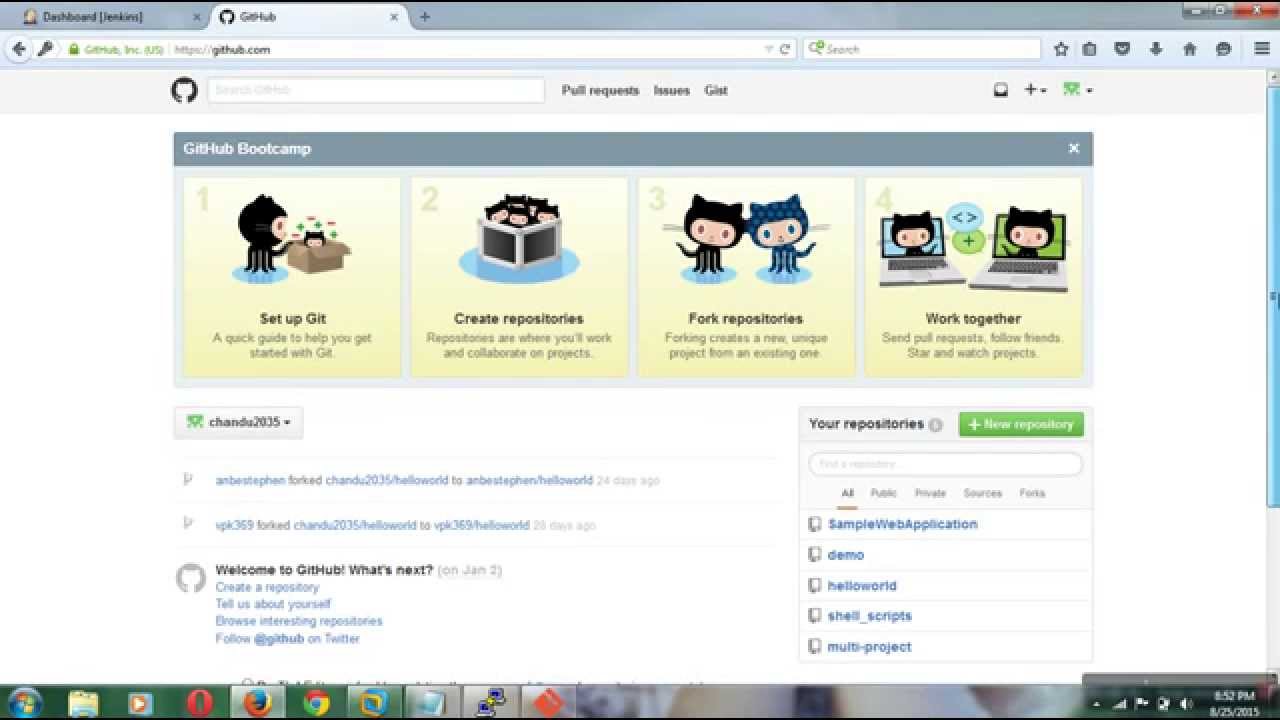Open the Windows Start menu
1280x720 pixels.
[23, 703]
